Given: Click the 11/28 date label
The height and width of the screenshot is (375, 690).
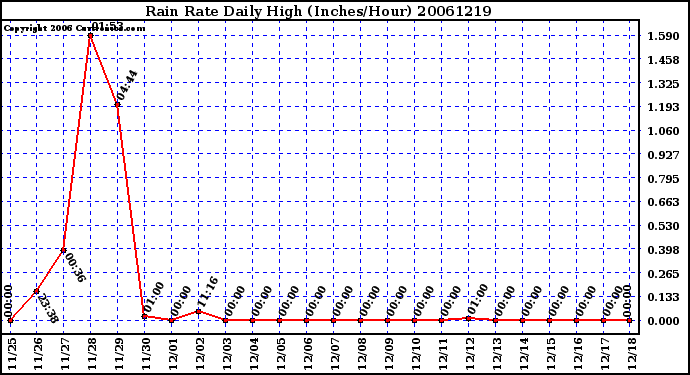Looking at the screenshot, I should (92, 354).
